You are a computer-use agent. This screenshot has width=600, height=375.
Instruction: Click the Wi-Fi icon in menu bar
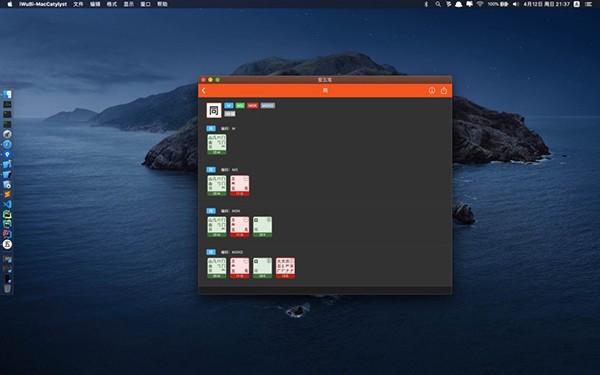(480, 4)
